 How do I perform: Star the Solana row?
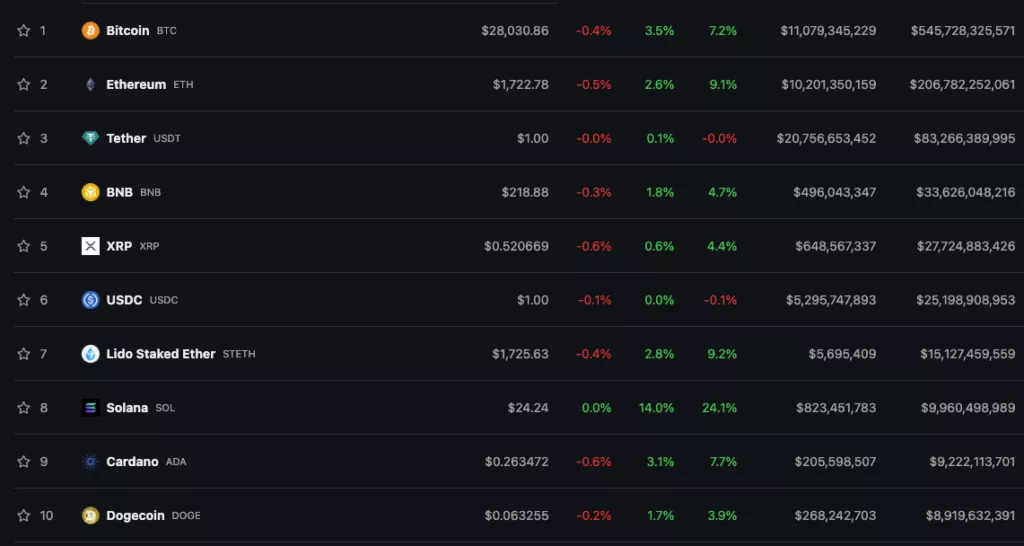[x=24, y=408]
